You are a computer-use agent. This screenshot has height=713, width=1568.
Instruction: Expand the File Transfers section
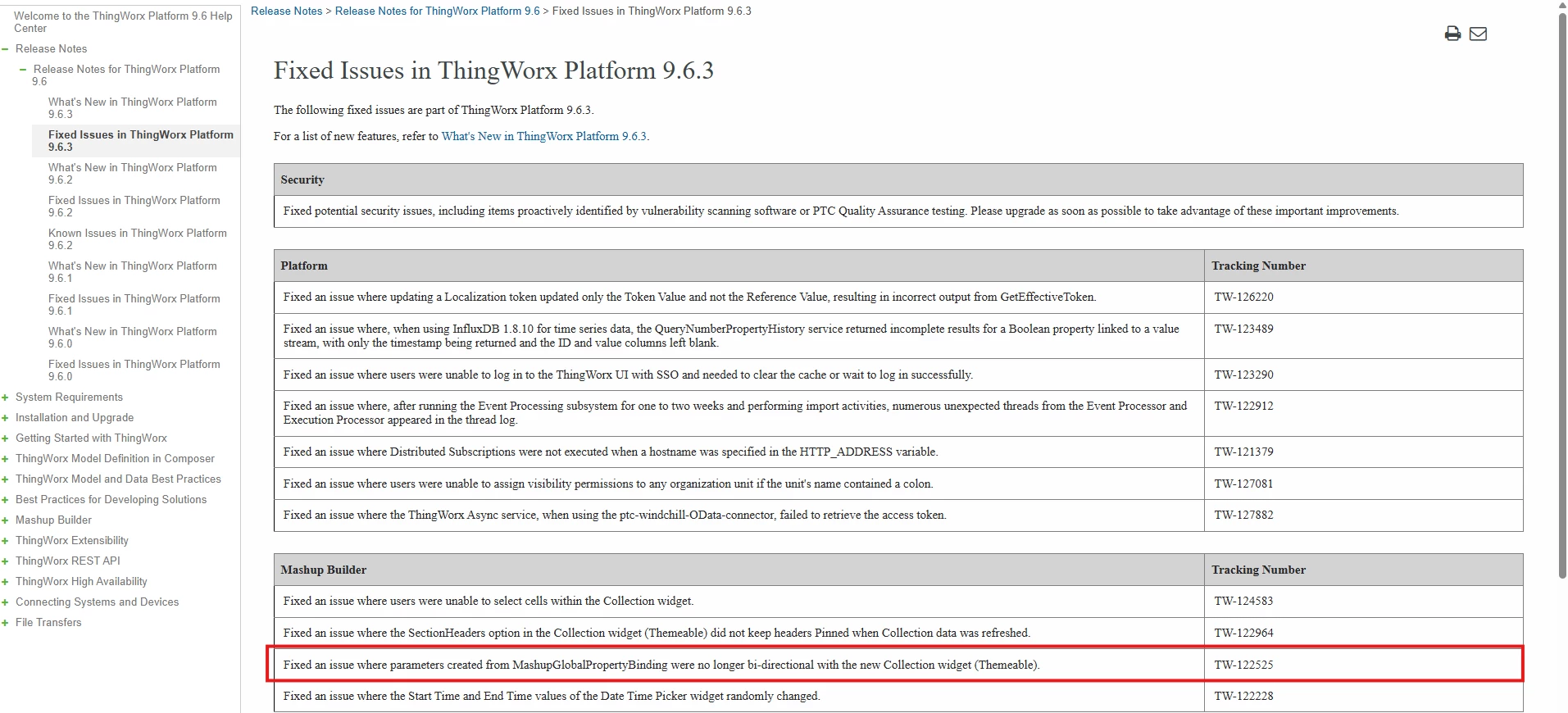click(5, 623)
